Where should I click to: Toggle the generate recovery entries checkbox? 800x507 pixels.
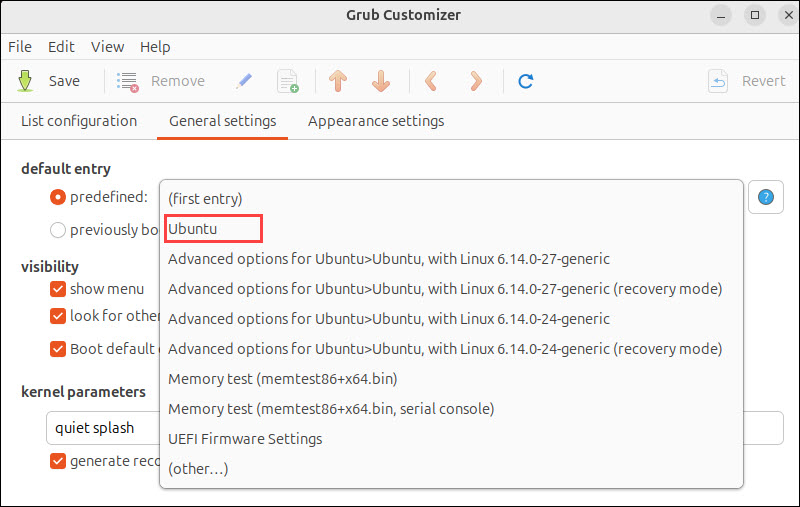coord(58,461)
